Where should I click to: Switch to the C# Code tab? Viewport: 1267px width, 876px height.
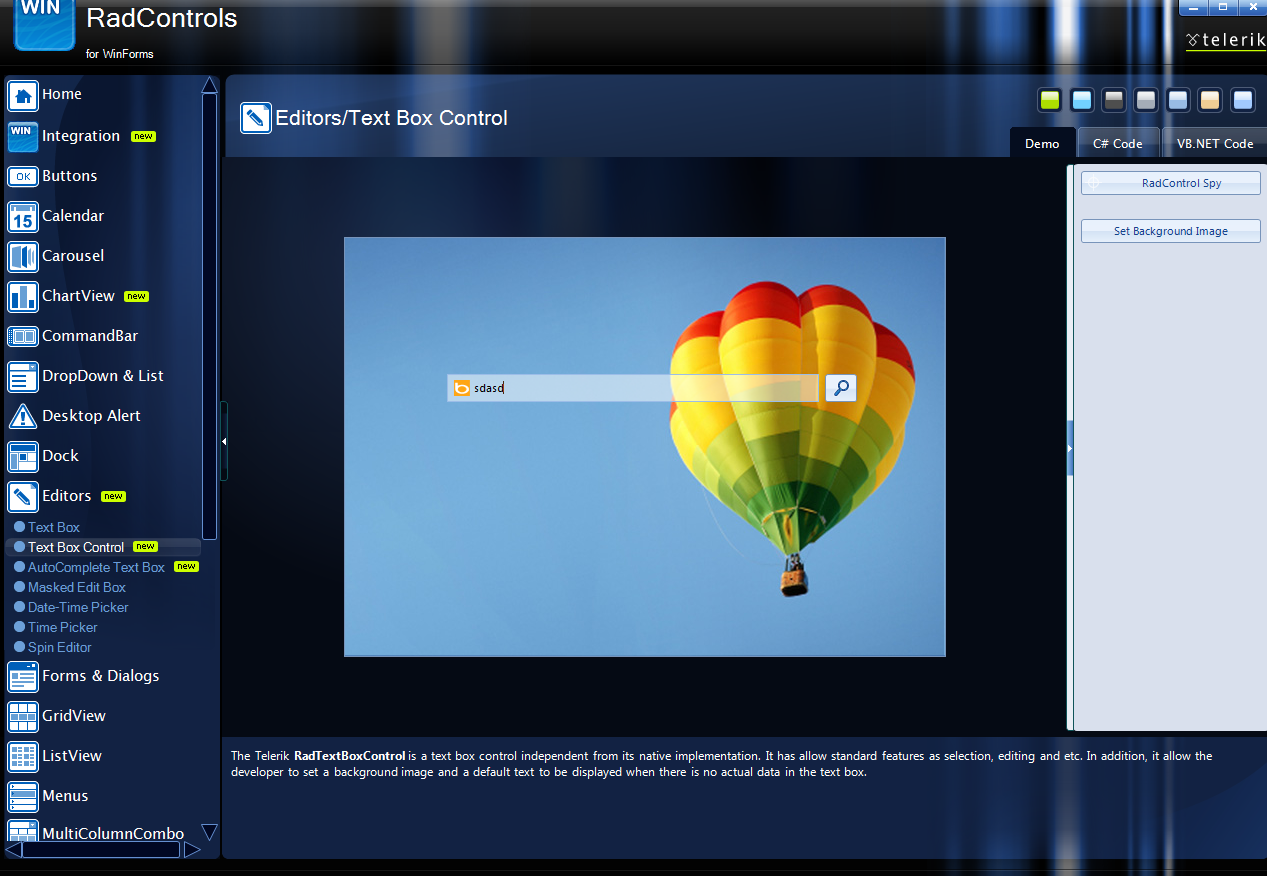tap(1118, 143)
